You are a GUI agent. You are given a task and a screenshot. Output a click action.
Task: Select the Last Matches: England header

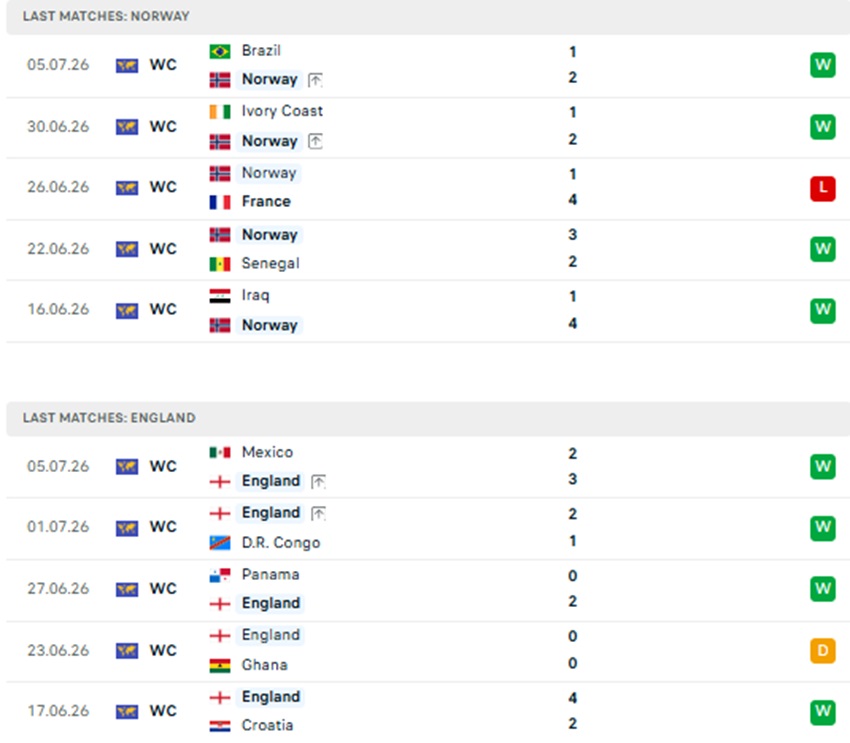pos(109,418)
